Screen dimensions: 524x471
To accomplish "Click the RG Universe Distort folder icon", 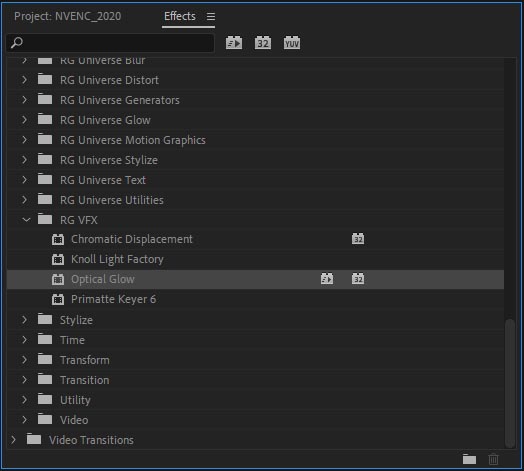I will (45, 79).
